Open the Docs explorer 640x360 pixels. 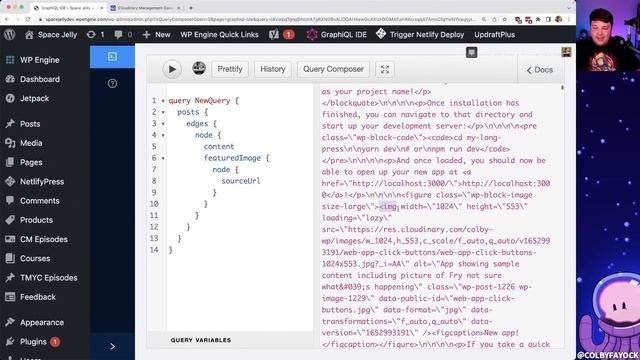[540, 70]
